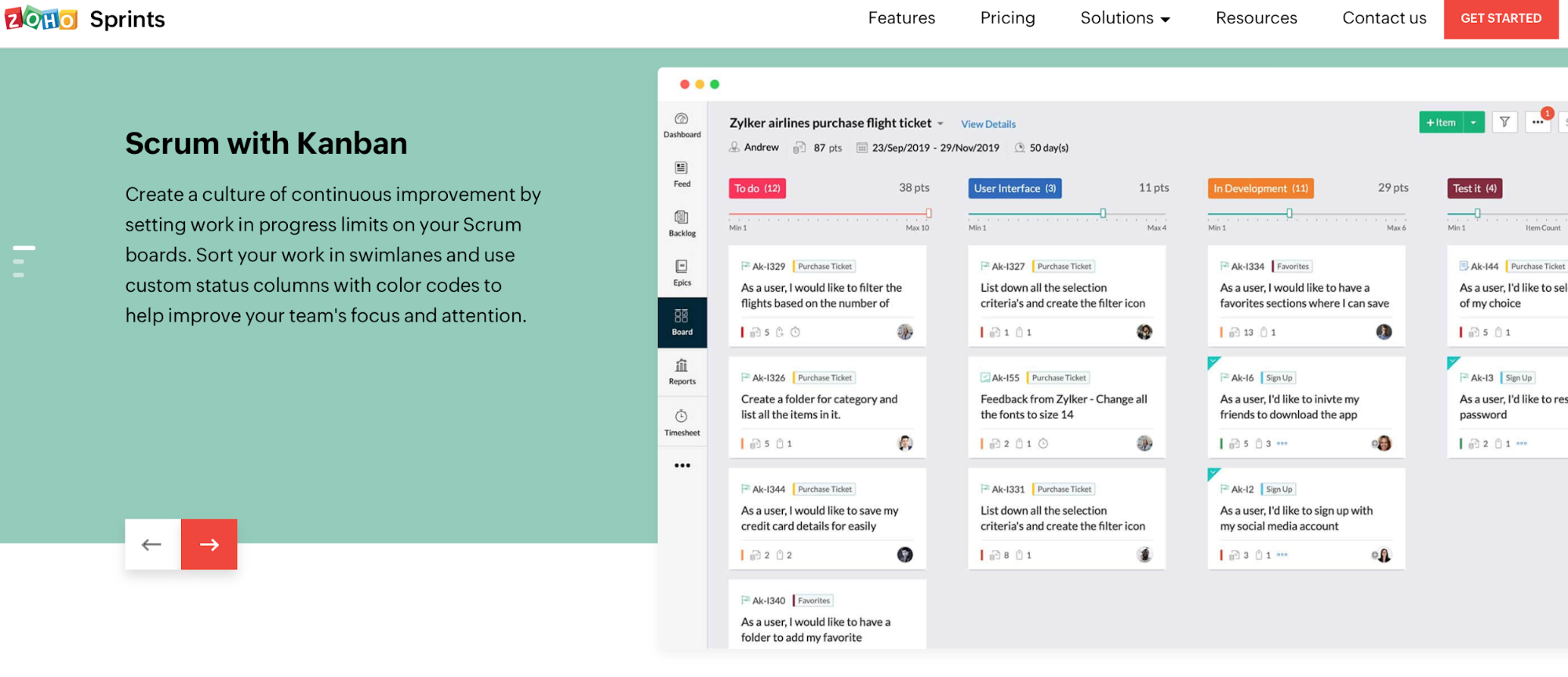Click the sidebar more options ellipsis
The width and height of the screenshot is (1568, 677).
pyautogui.click(x=682, y=465)
